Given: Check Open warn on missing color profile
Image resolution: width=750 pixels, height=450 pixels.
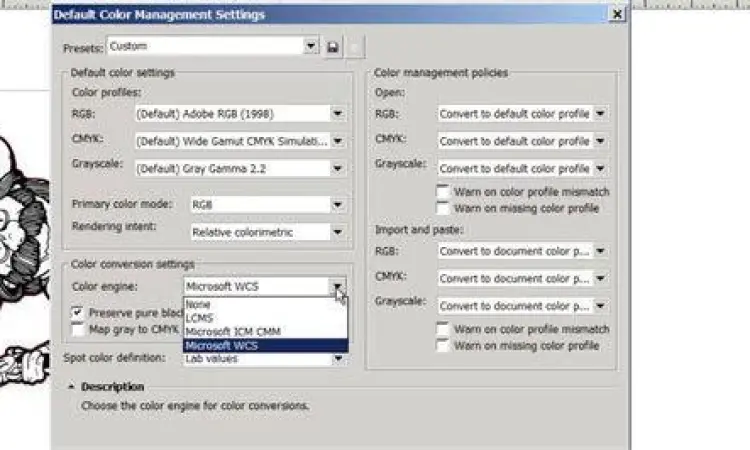Looking at the screenshot, I should point(443,208).
